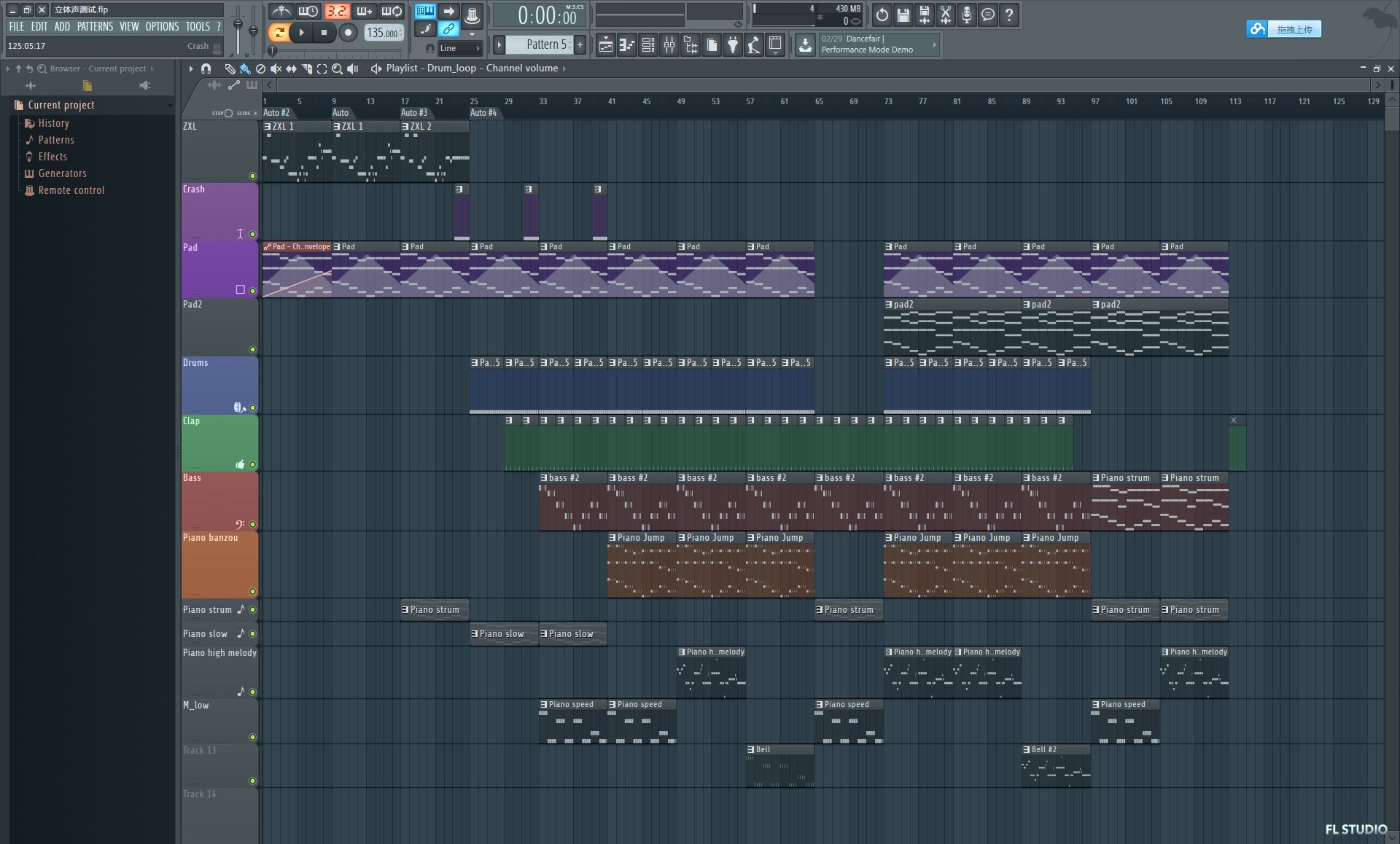Open the EDIT menu
Screen dimensions: 1400x844
point(39,26)
